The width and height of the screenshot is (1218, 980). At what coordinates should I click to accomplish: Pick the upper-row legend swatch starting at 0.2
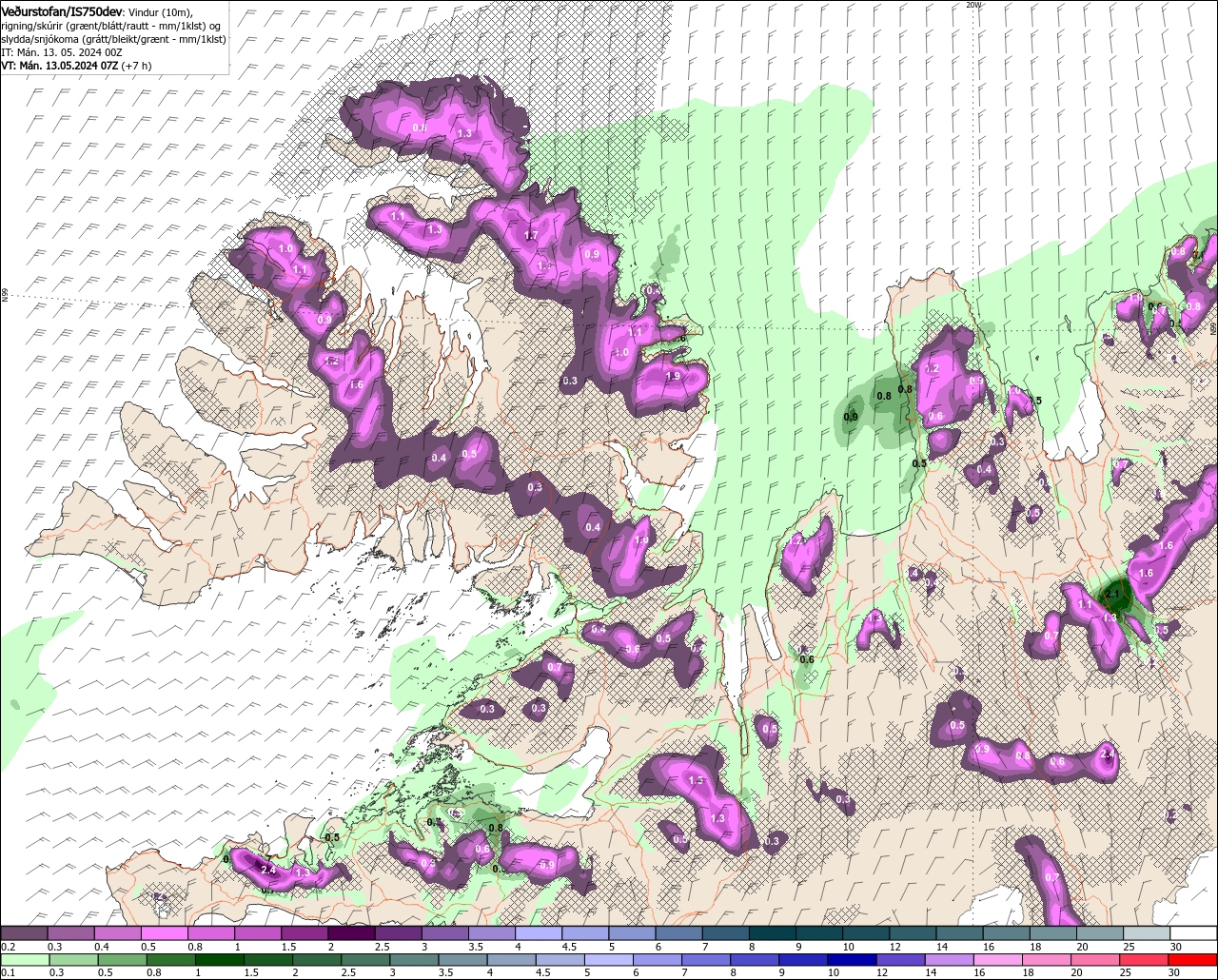pos(24,932)
